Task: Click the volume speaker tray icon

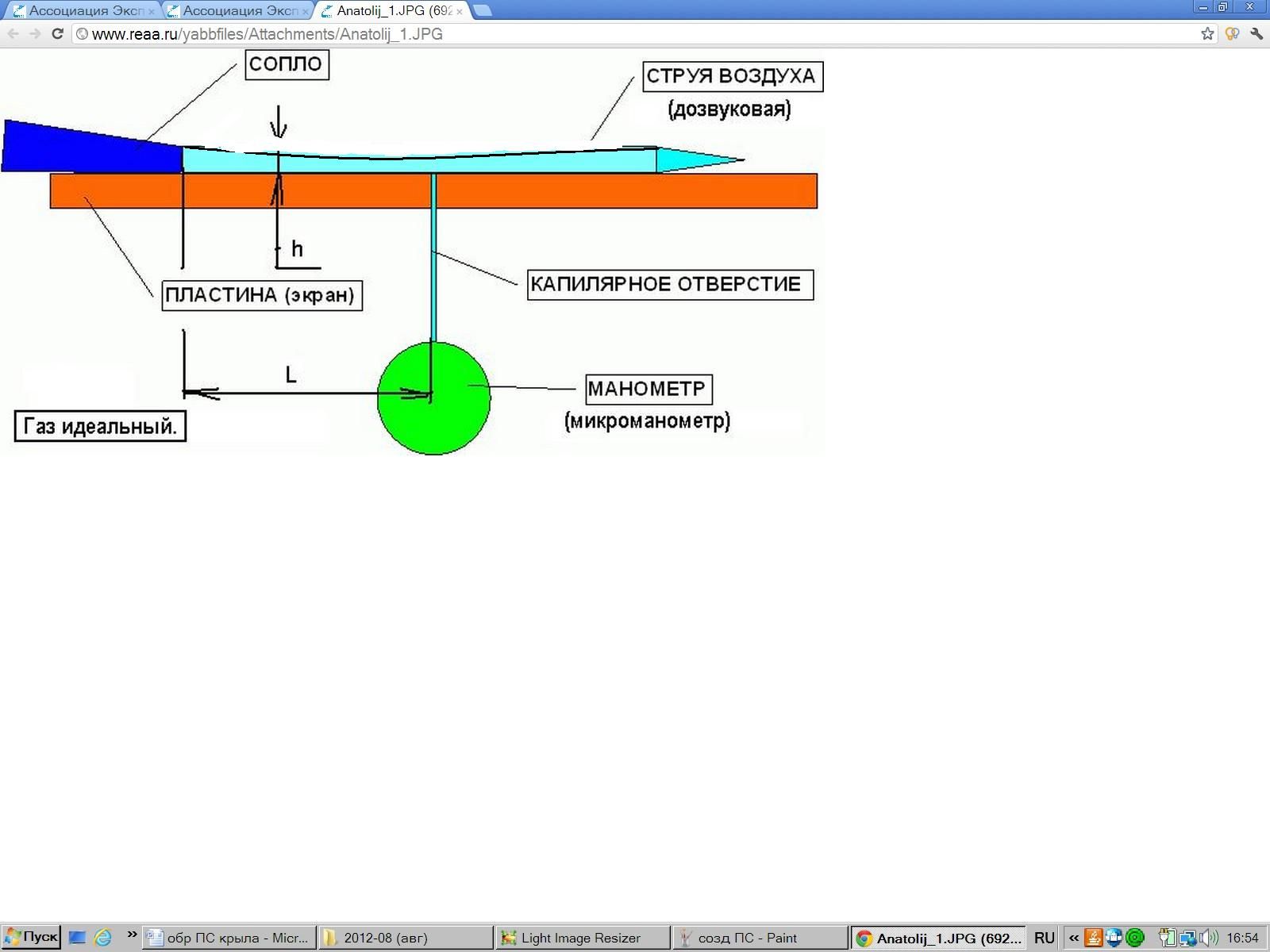Action: (x=1208, y=938)
